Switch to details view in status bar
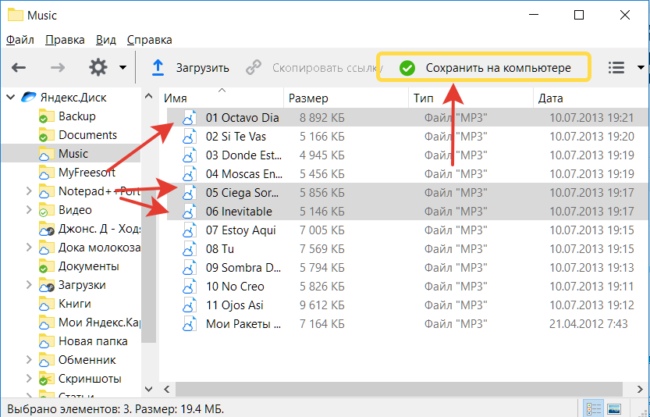Image resolution: width=650 pixels, height=417 pixels. [x=594, y=408]
